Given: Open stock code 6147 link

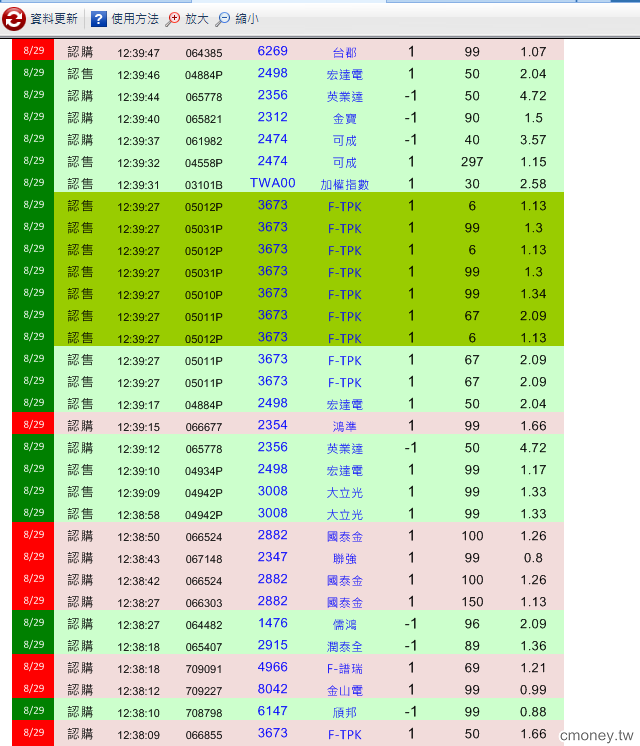Looking at the screenshot, I should pyautogui.click(x=273, y=711).
